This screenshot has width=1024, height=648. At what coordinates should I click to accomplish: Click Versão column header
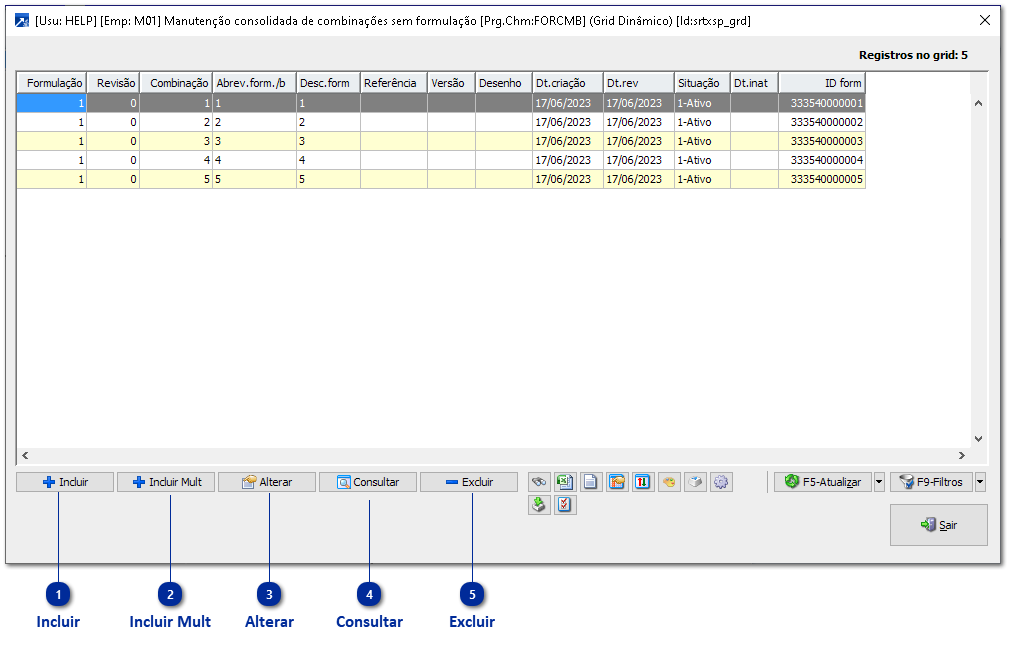click(451, 83)
